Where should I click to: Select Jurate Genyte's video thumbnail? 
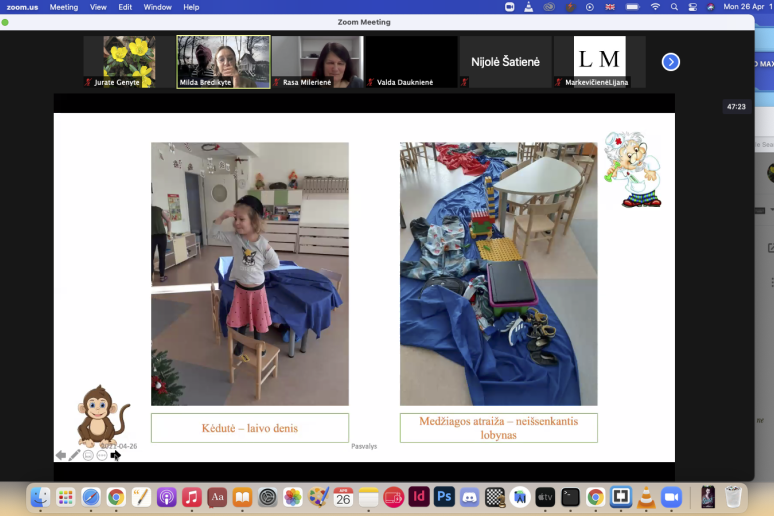(x=129, y=62)
